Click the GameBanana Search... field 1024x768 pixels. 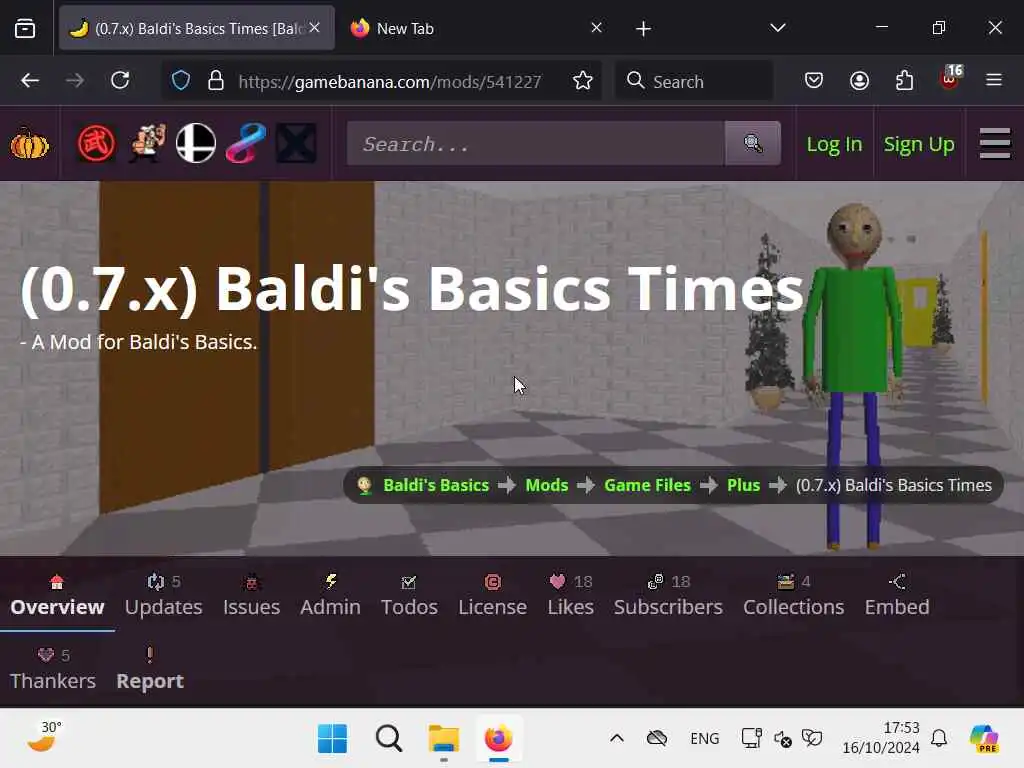pos(536,143)
